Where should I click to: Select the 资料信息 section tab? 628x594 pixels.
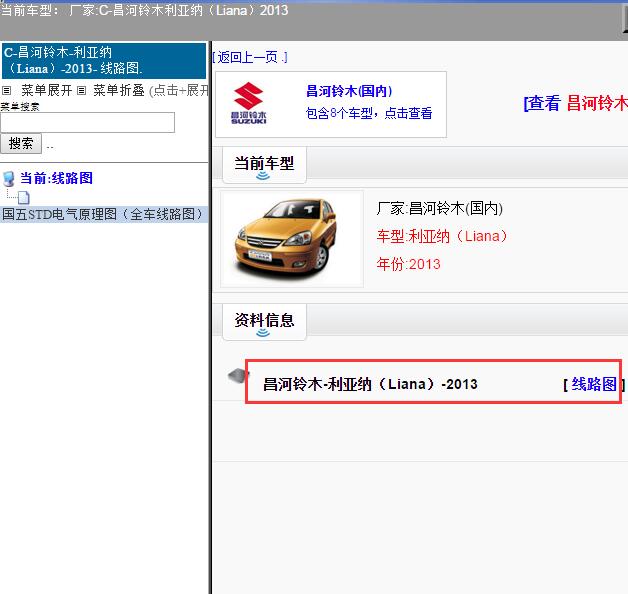264,322
